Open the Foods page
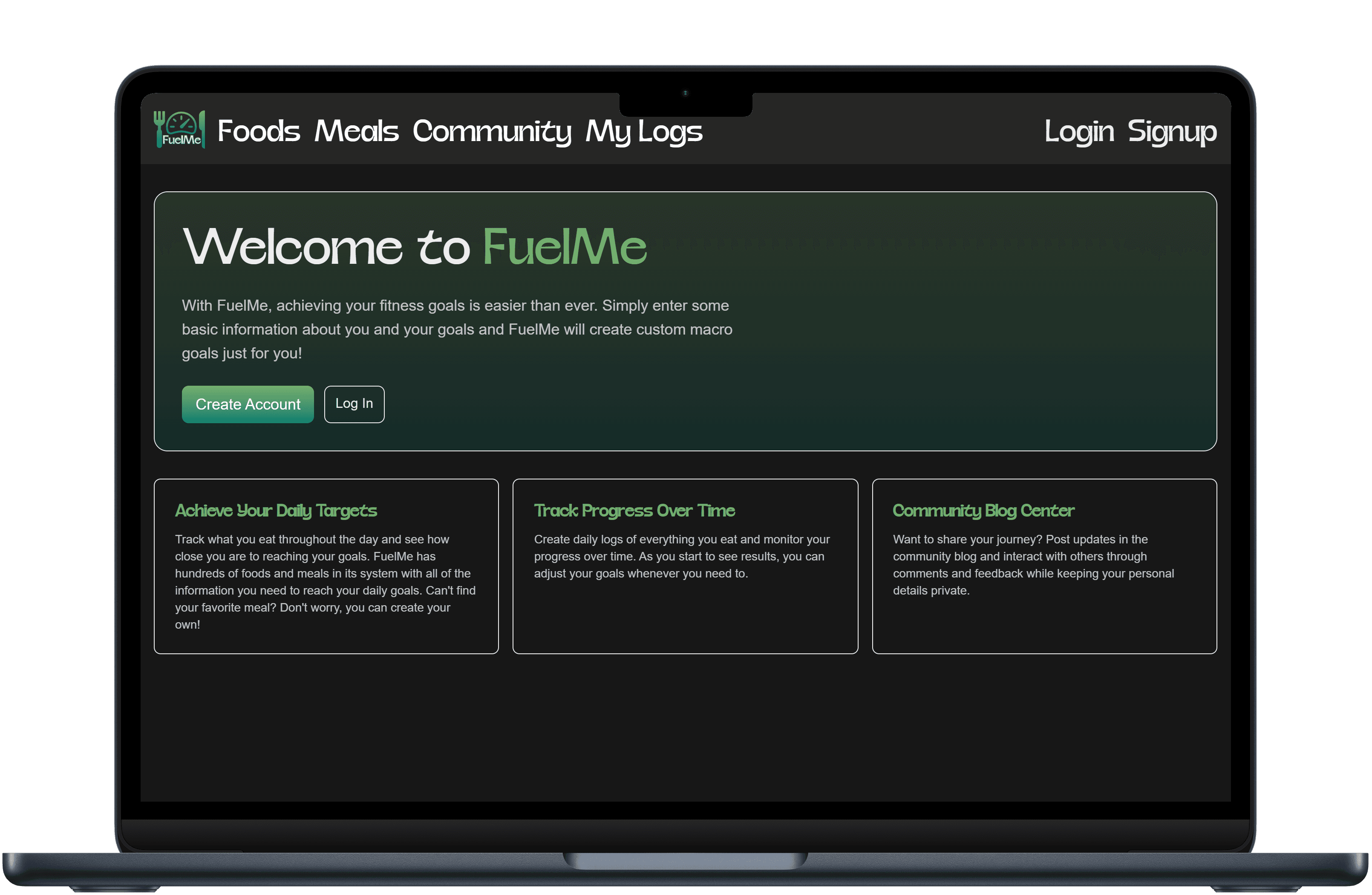 tap(258, 132)
